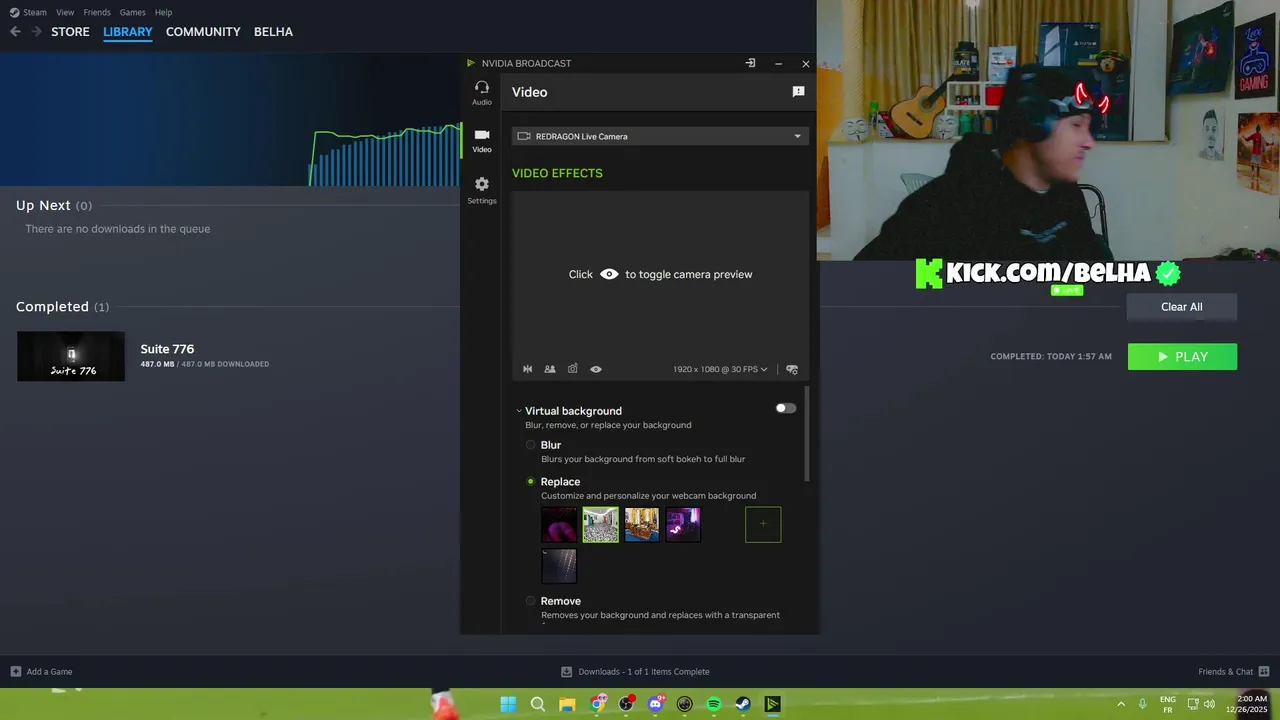Go to the Steam STORE tab
The image size is (1280, 720).
(70, 32)
